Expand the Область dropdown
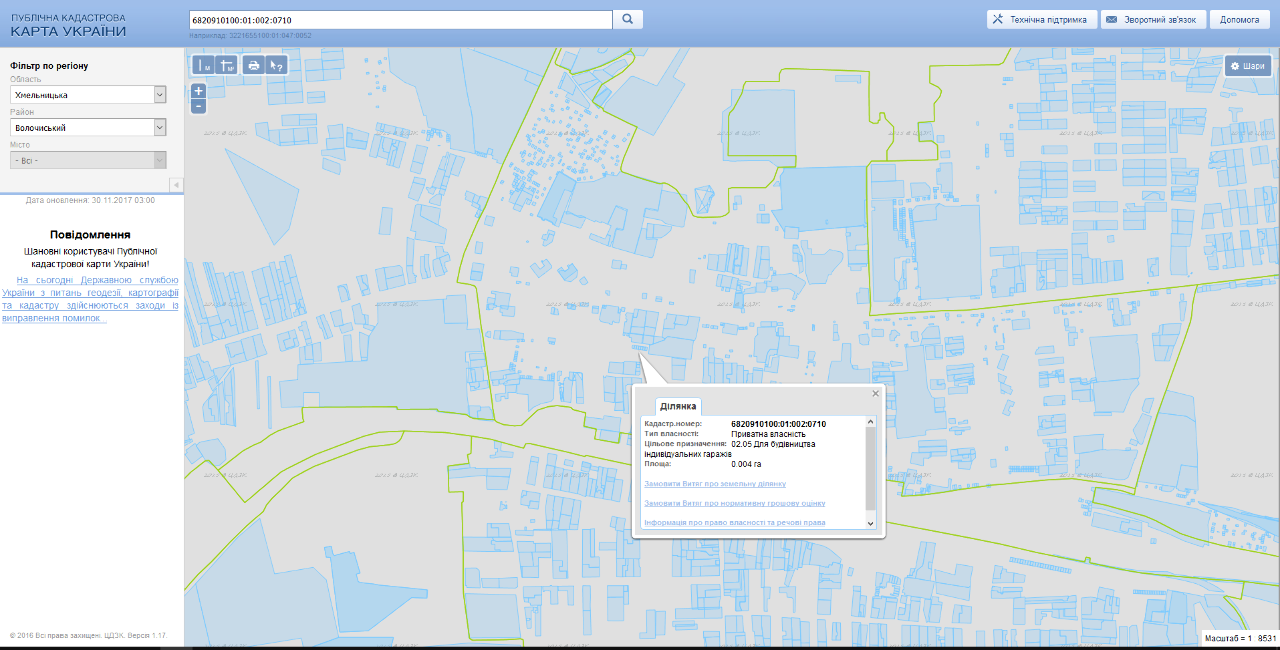The width and height of the screenshot is (1280, 650). click(x=160, y=94)
